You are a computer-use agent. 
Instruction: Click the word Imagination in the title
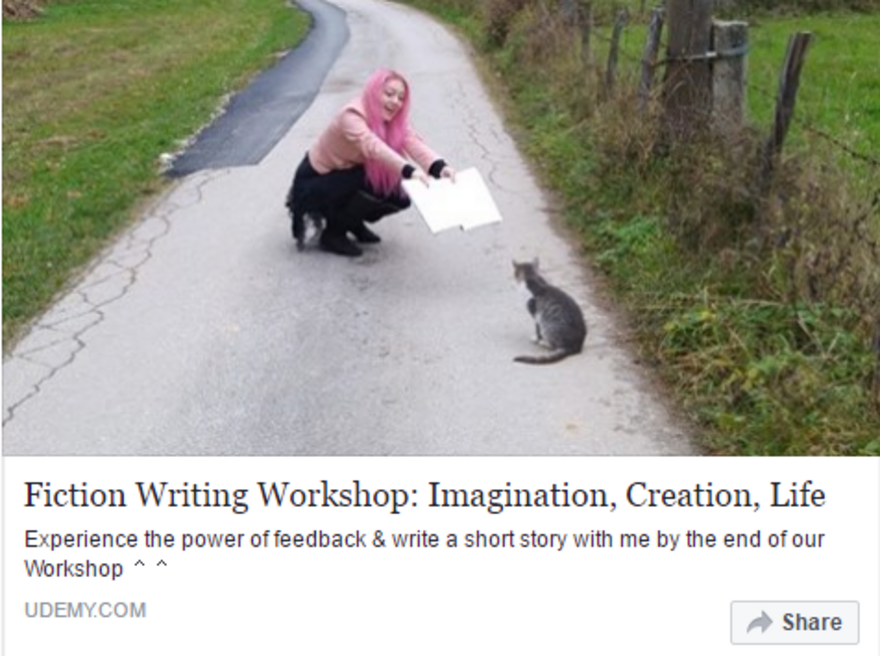point(519,494)
